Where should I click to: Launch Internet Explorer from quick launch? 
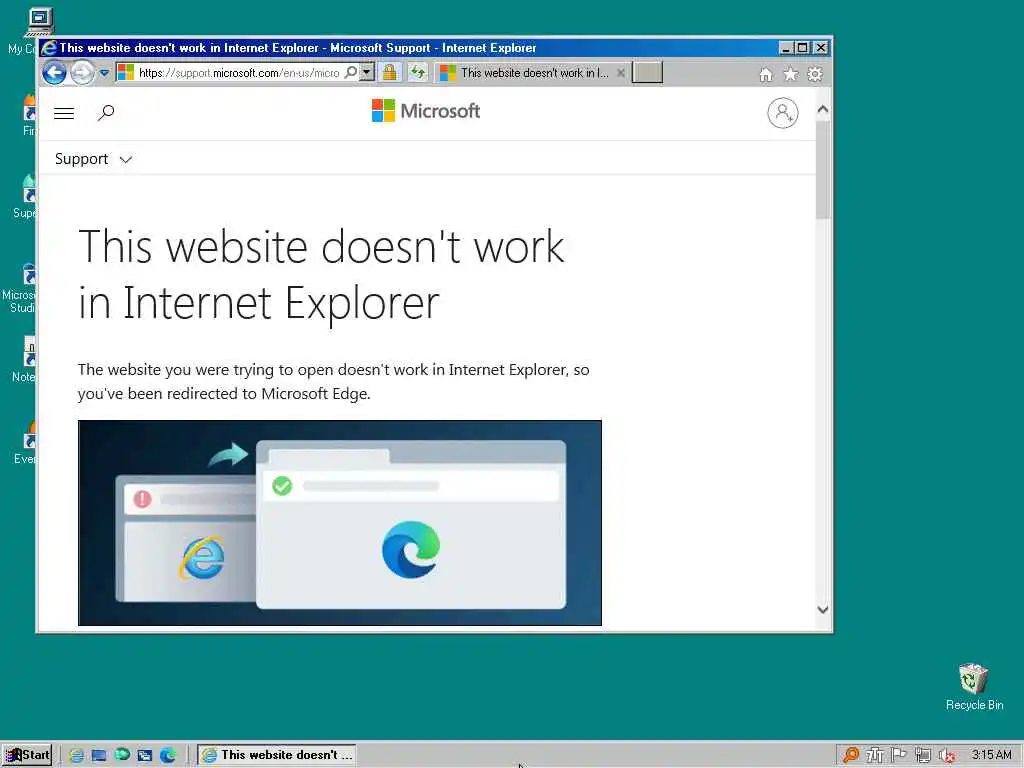76,756
